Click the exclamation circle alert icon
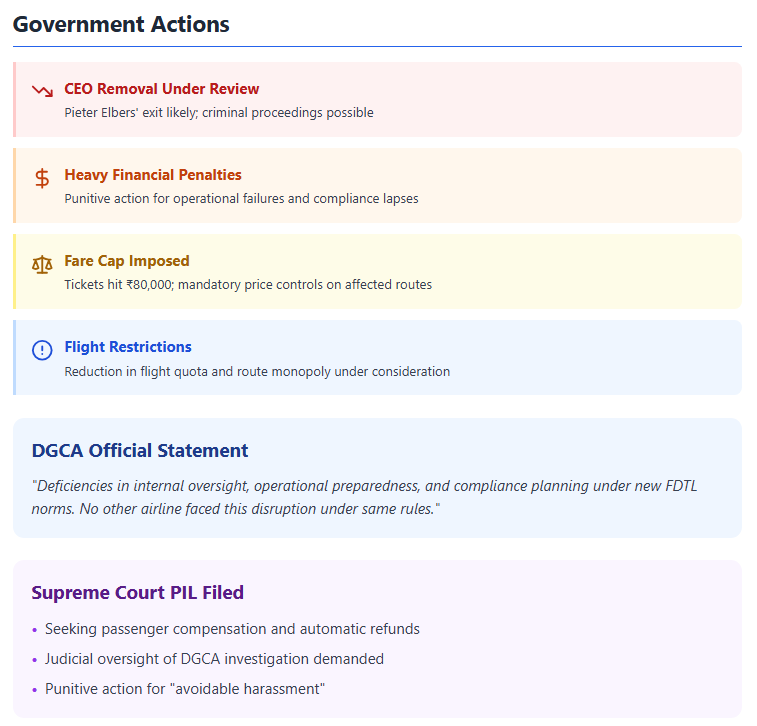 tap(42, 350)
